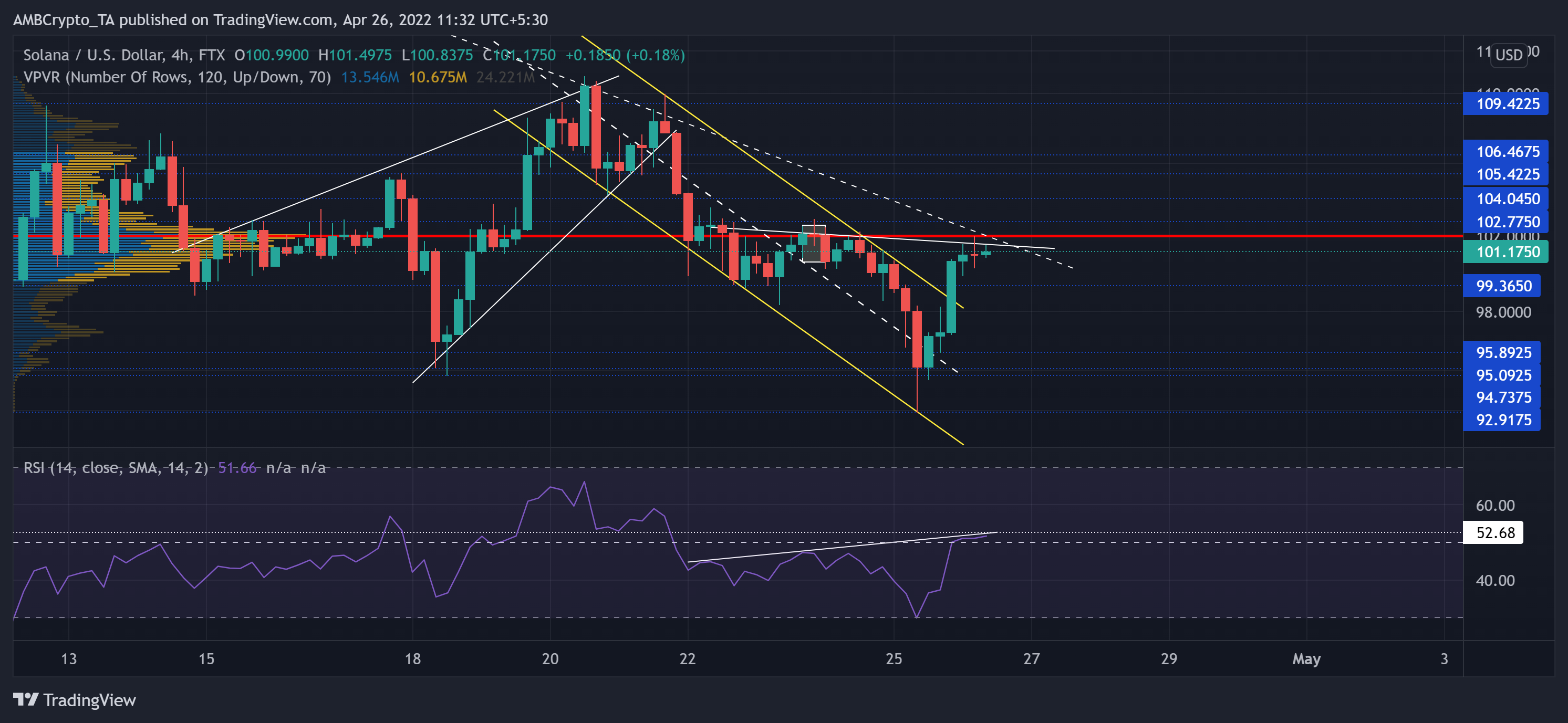This screenshot has width=1568, height=723.
Task: Click the 94.7375 price level label
Action: [x=1502, y=397]
